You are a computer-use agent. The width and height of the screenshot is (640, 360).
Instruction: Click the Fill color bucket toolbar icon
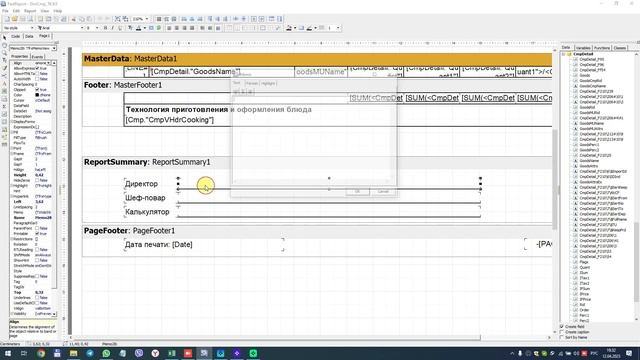coord(289,28)
